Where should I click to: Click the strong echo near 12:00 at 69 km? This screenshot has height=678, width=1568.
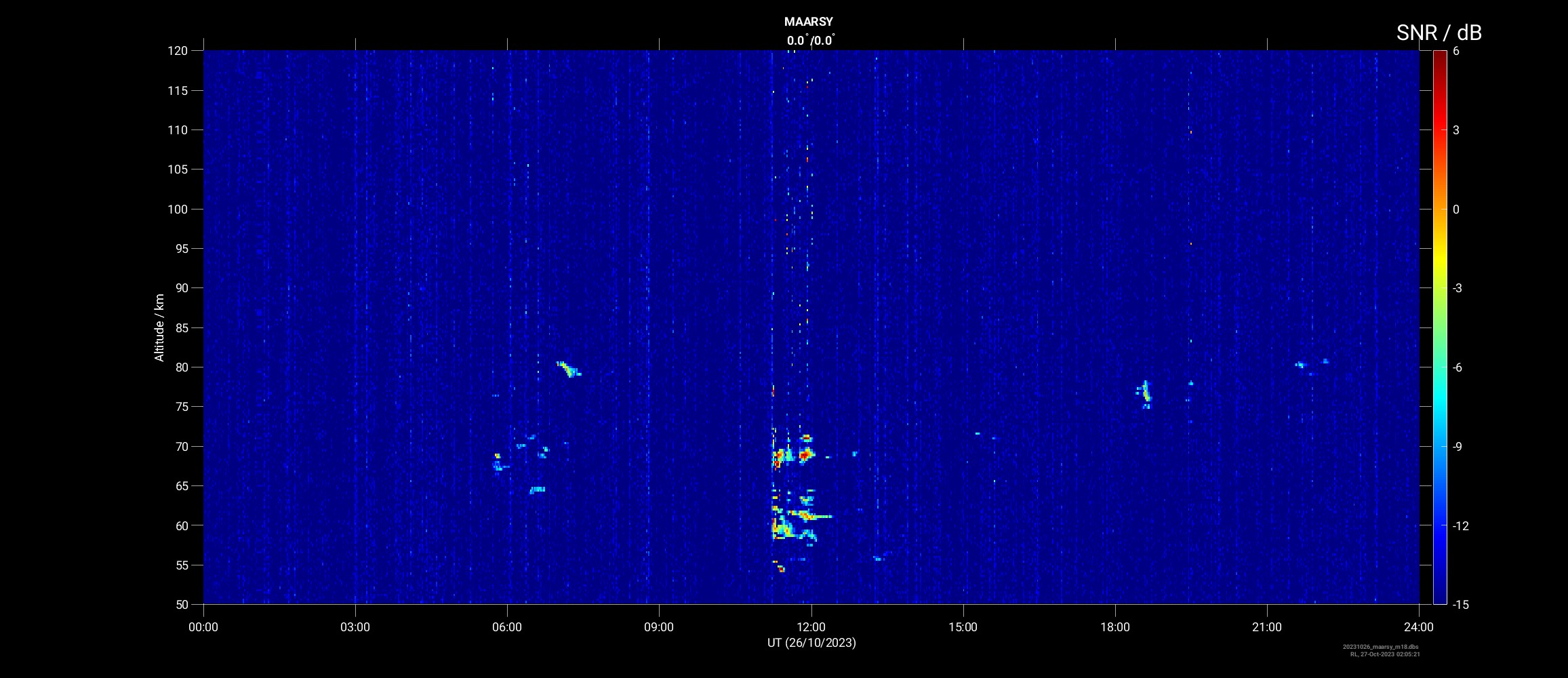[x=805, y=454]
